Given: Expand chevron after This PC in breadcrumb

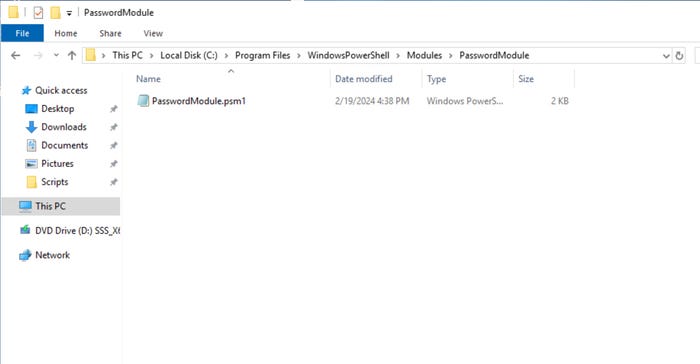Looking at the screenshot, I should pyautogui.click(x=151, y=56).
